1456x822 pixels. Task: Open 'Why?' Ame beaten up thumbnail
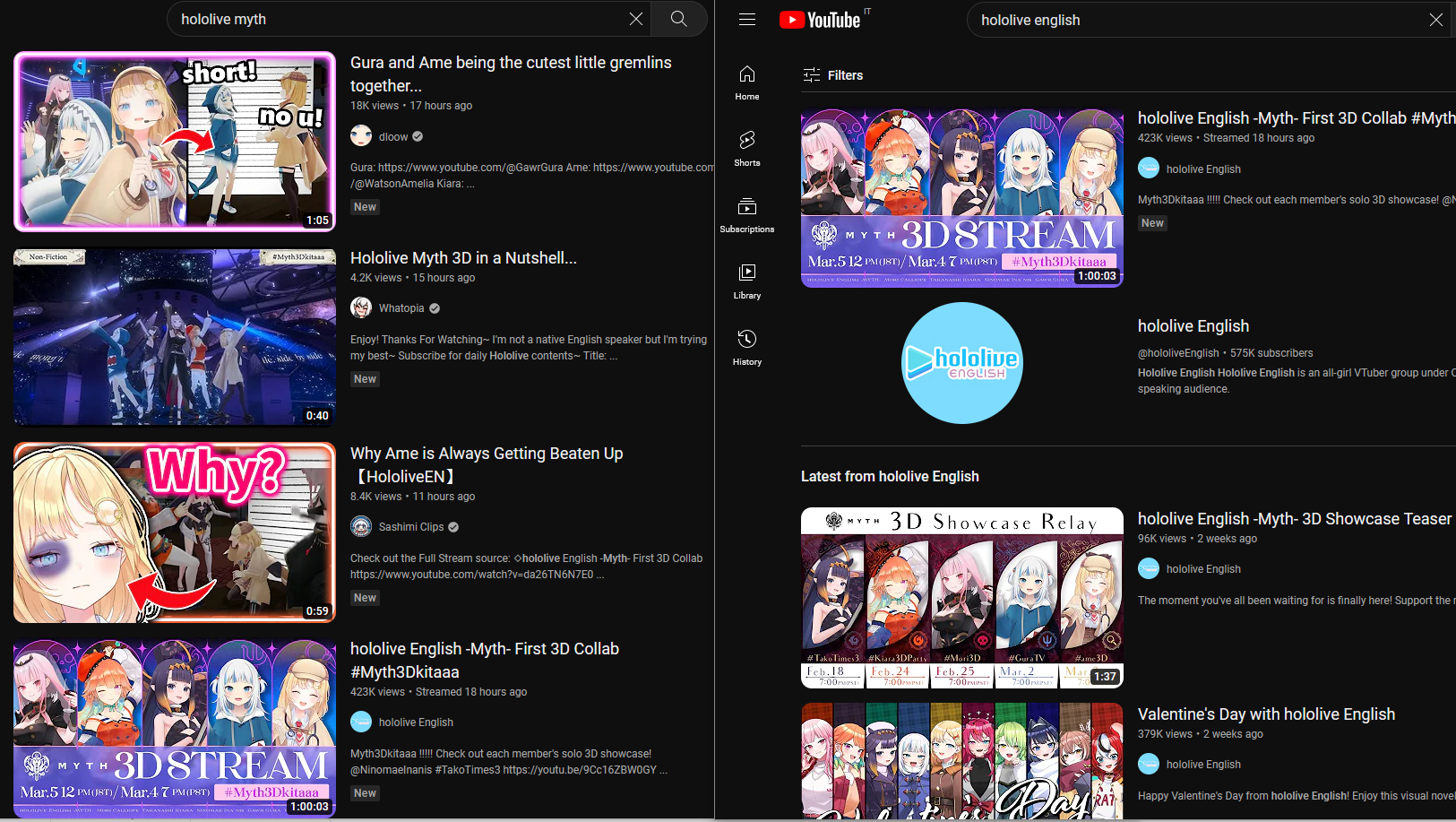coord(175,532)
